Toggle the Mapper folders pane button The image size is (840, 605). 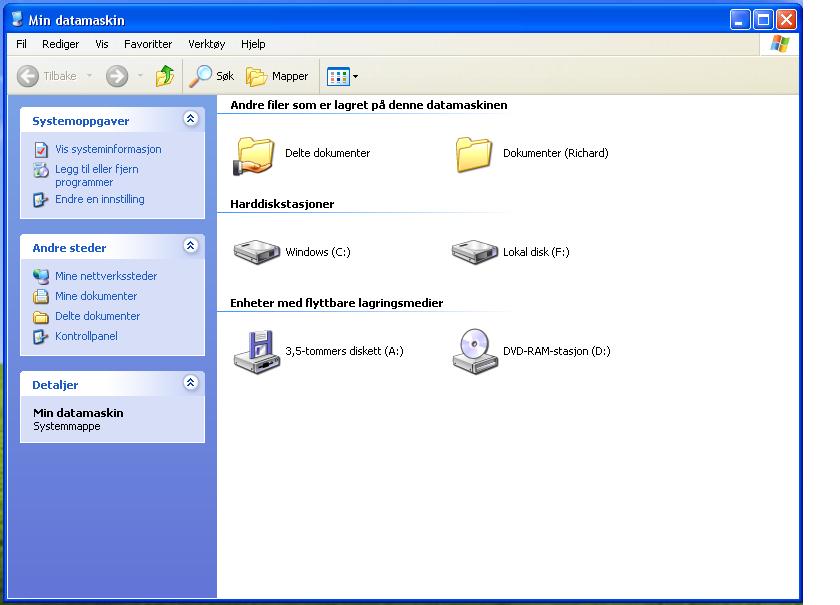277,76
